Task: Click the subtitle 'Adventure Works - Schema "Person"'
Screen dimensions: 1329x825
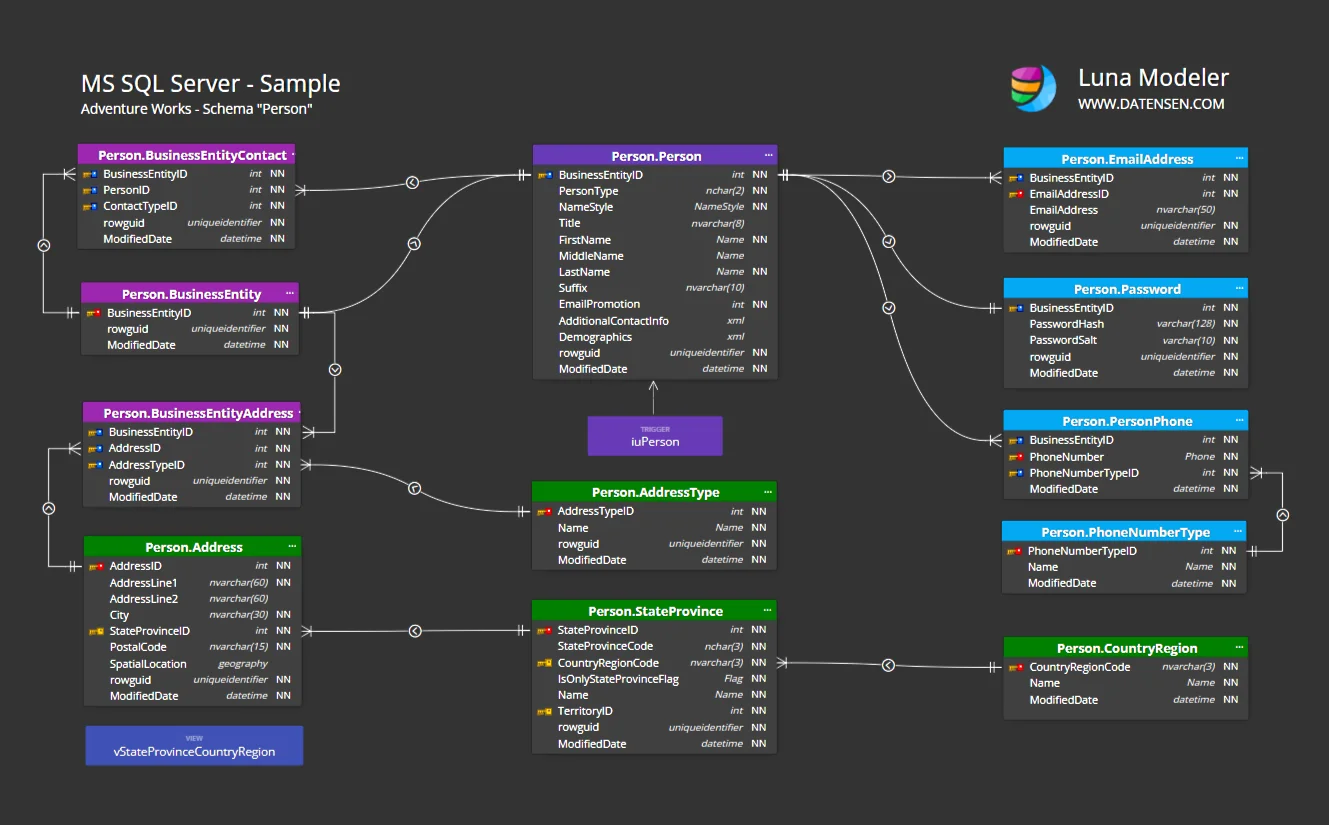Action: click(197, 109)
